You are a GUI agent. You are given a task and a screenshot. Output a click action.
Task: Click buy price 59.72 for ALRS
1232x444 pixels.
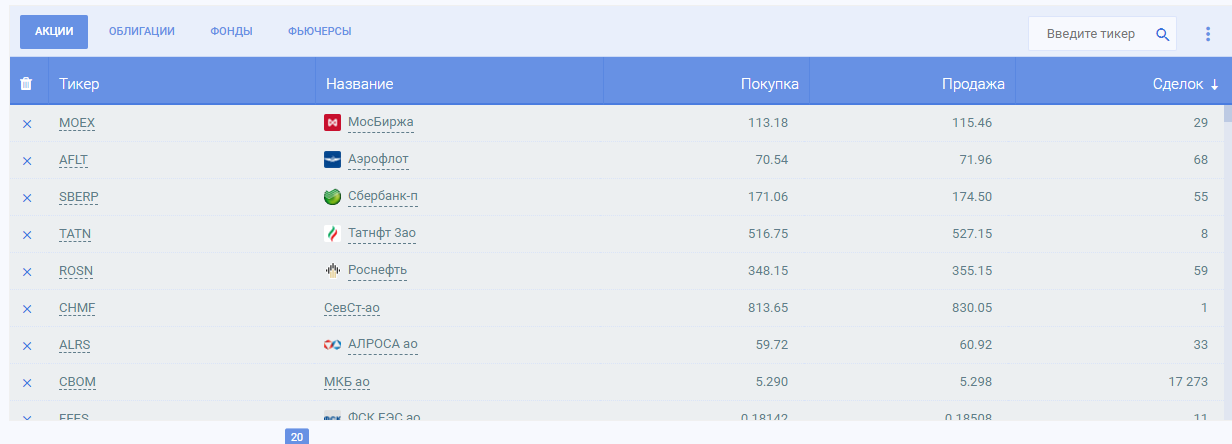tap(772, 345)
